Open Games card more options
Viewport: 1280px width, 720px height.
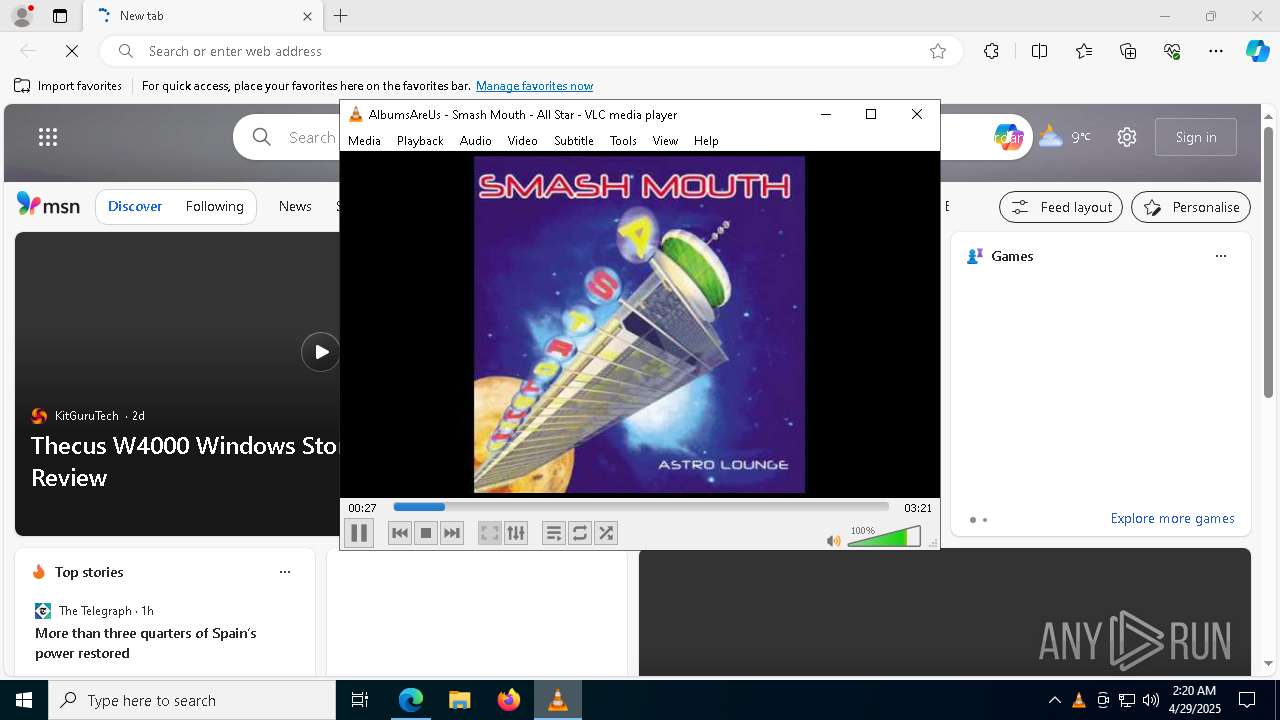[x=1220, y=256]
